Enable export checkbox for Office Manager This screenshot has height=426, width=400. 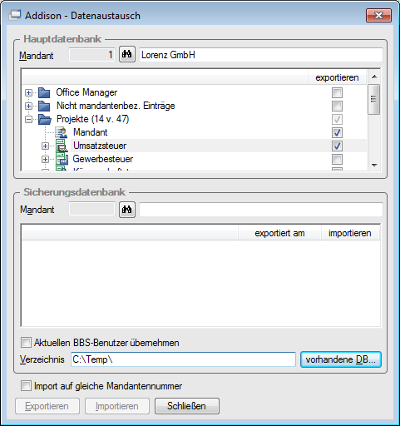click(337, 93)
